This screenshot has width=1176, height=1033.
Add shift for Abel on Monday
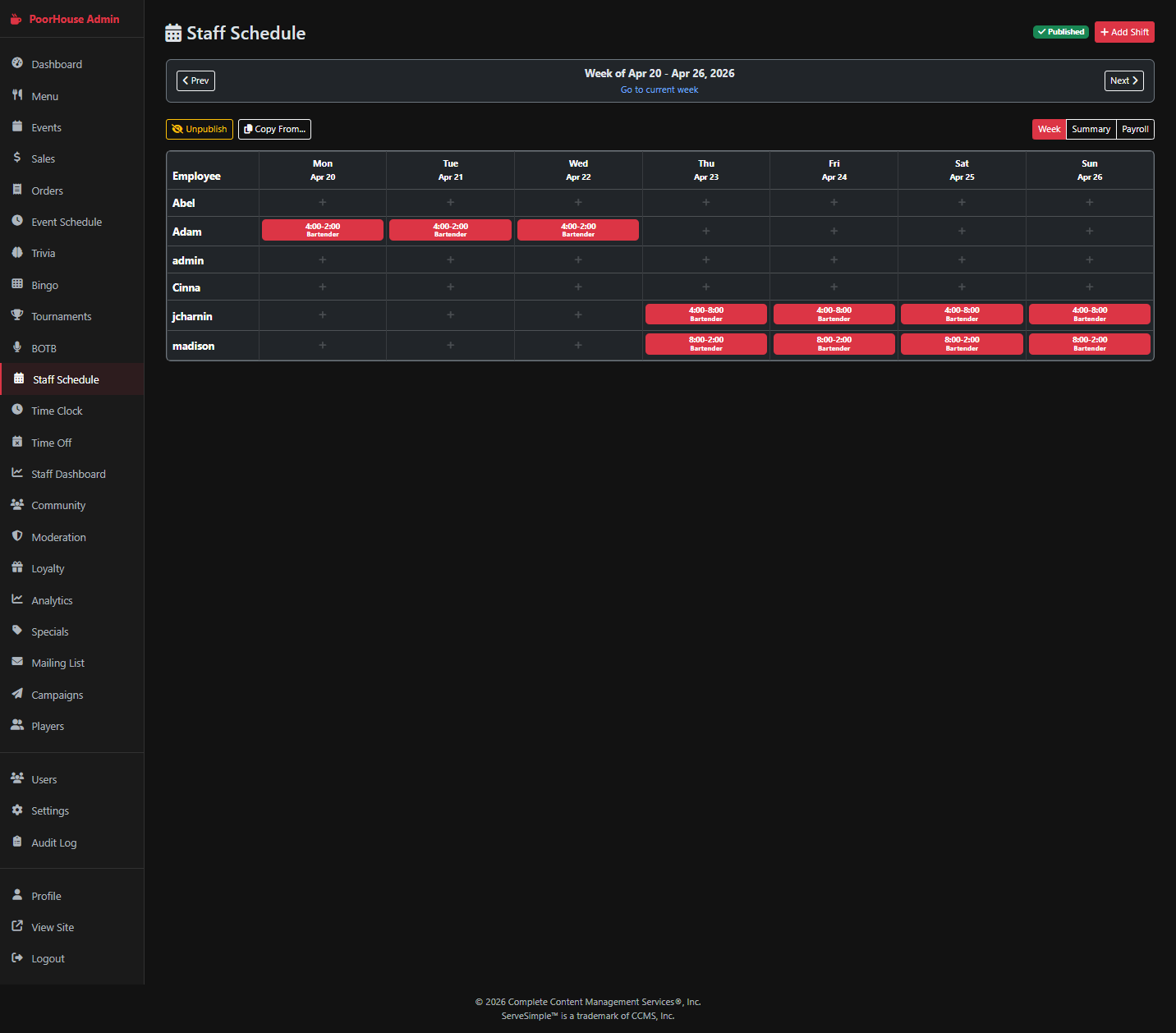[x=323, y=202]
